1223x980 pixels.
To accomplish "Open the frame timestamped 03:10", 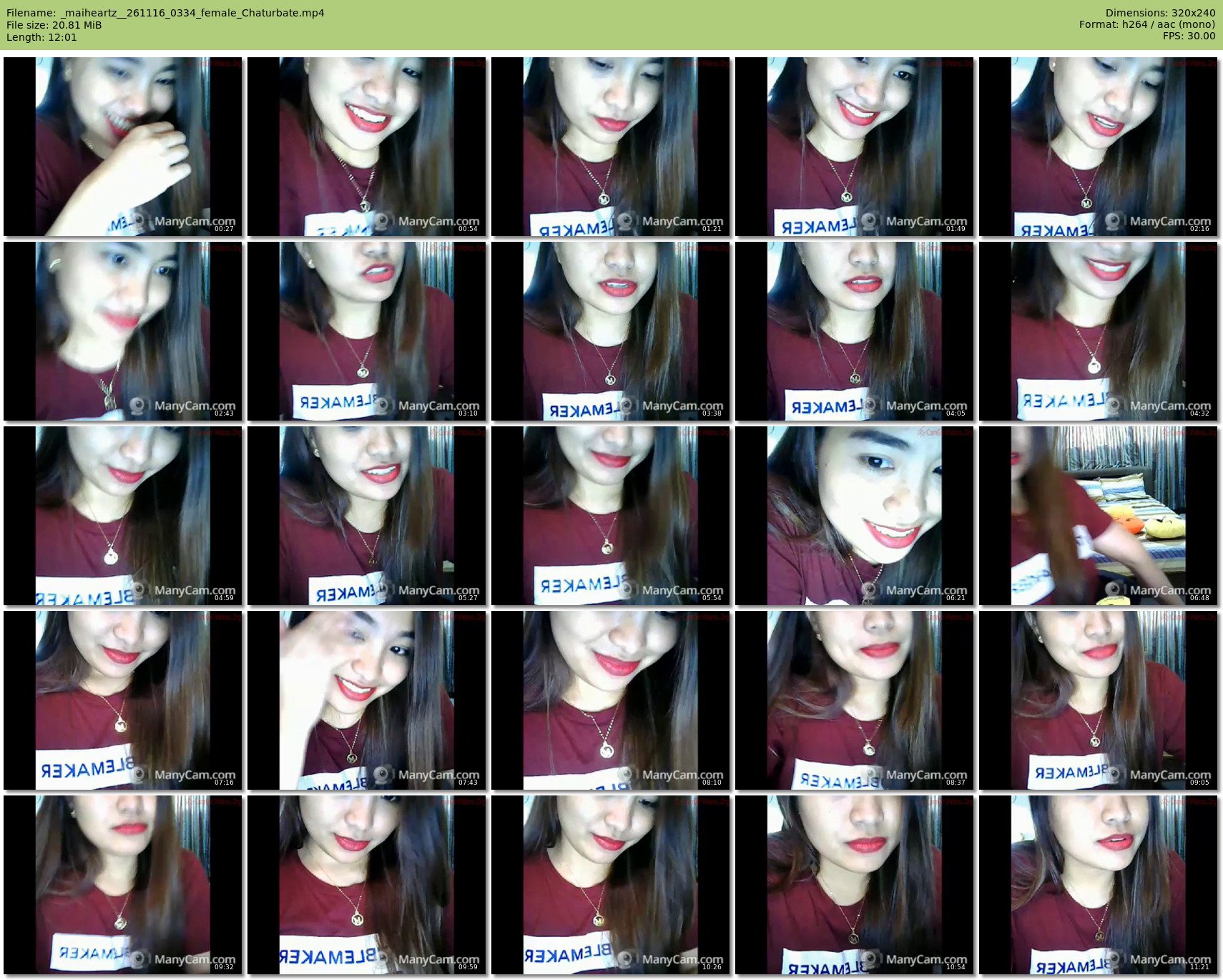I will [x=367, y=331].
